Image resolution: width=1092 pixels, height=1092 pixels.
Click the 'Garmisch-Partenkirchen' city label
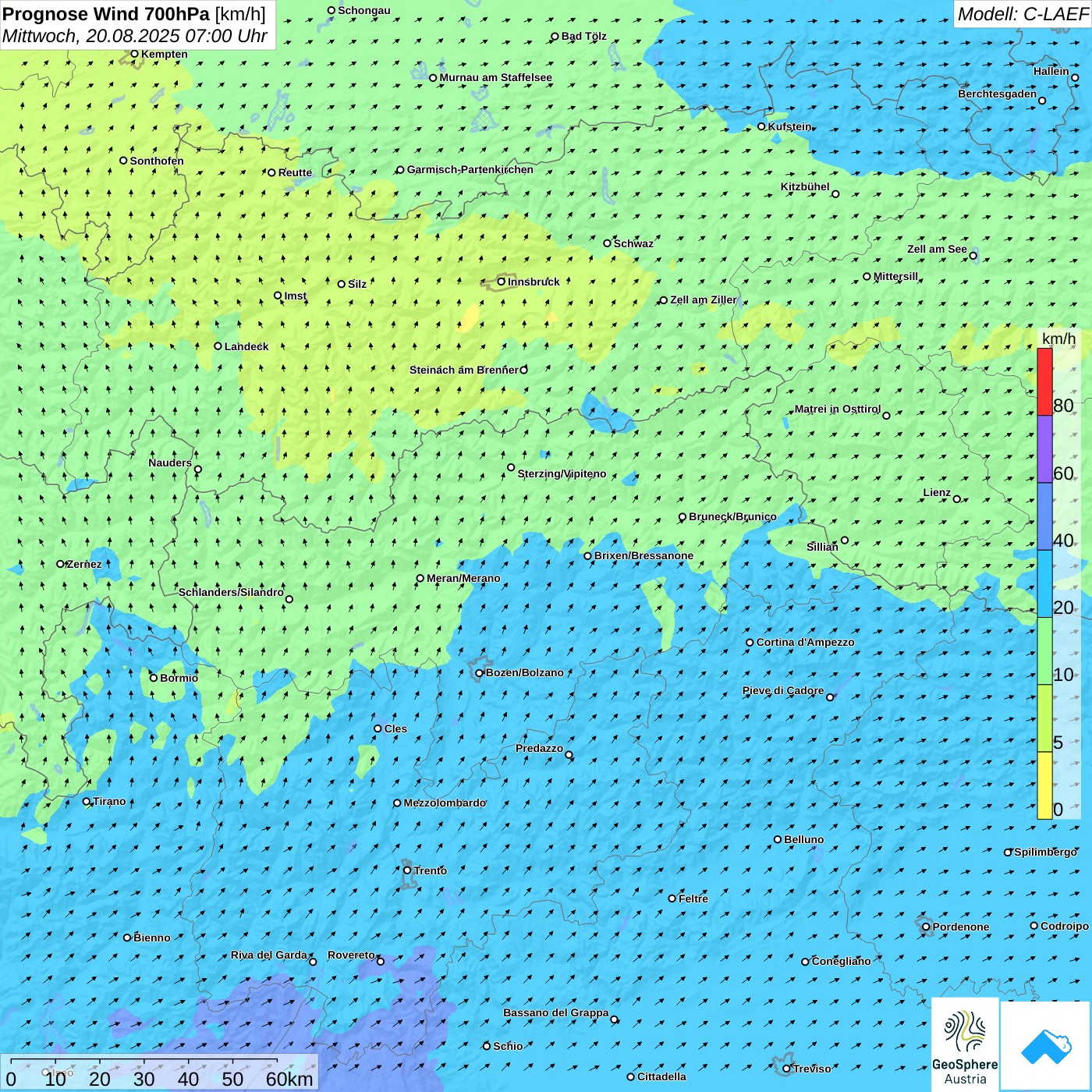[470, 169]
